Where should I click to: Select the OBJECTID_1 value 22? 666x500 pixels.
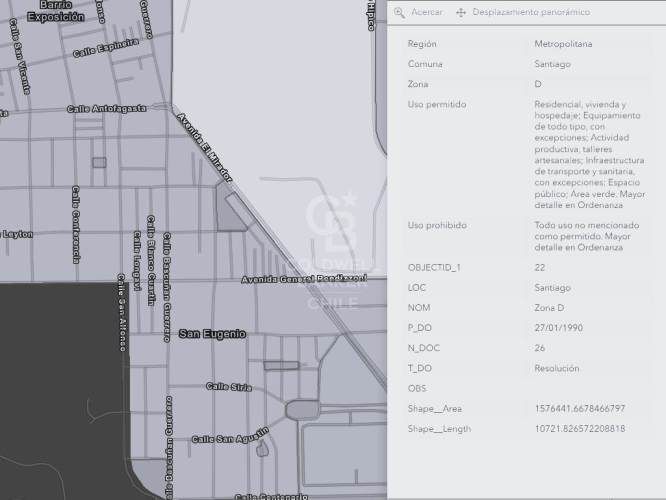click(x=540, y=267)
